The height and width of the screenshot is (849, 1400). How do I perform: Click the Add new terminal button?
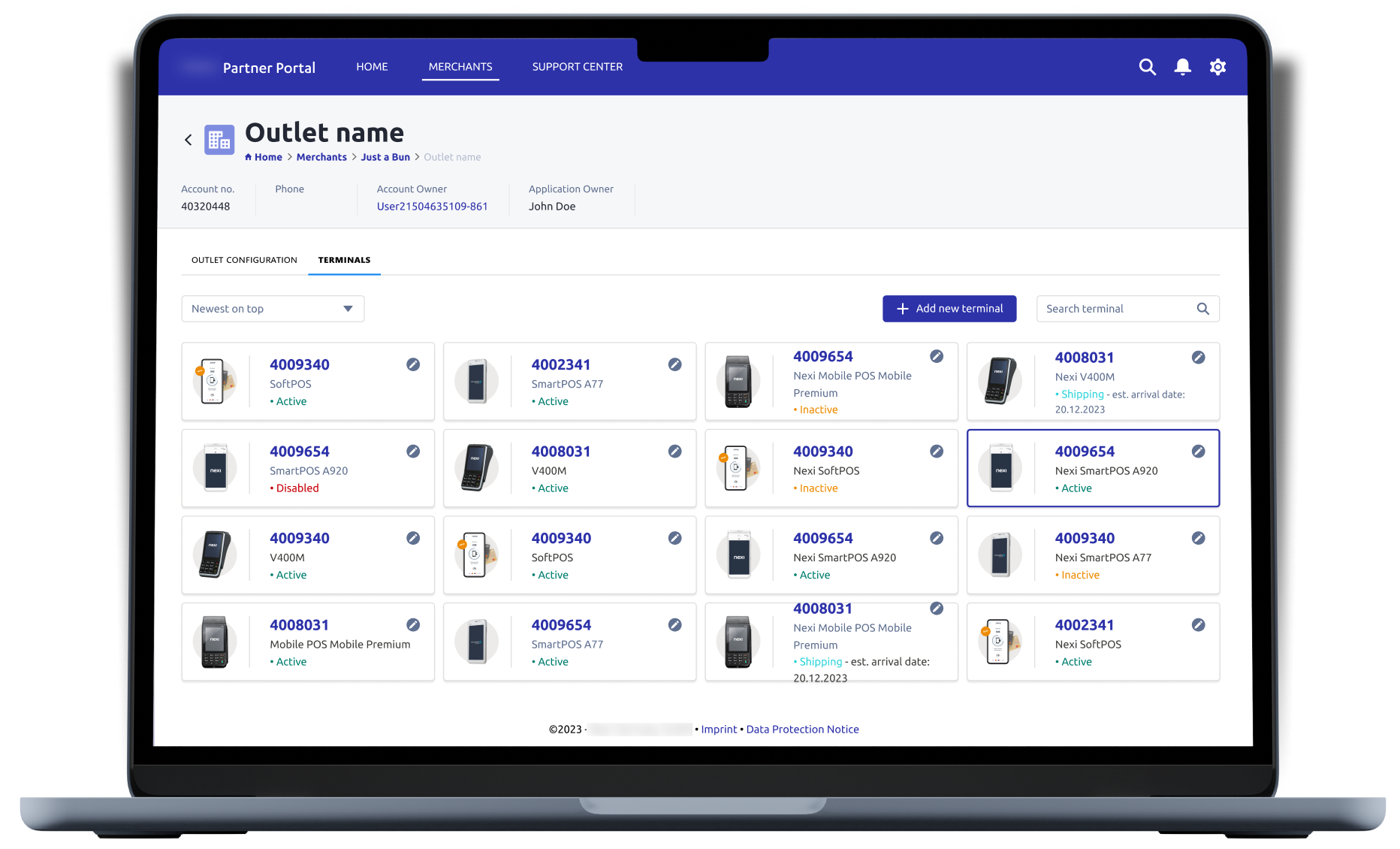coord(949,309)
